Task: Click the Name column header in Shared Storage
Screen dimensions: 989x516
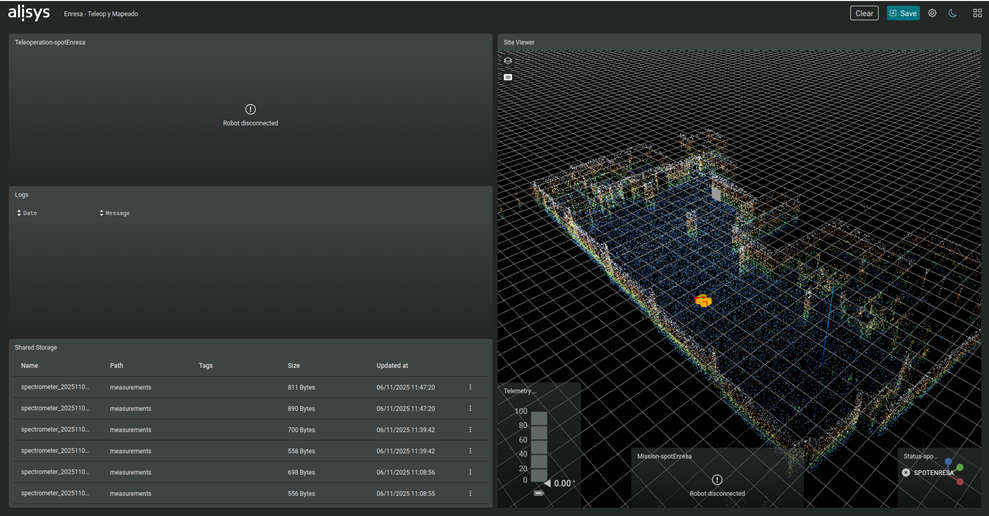Action: (30, 366)
